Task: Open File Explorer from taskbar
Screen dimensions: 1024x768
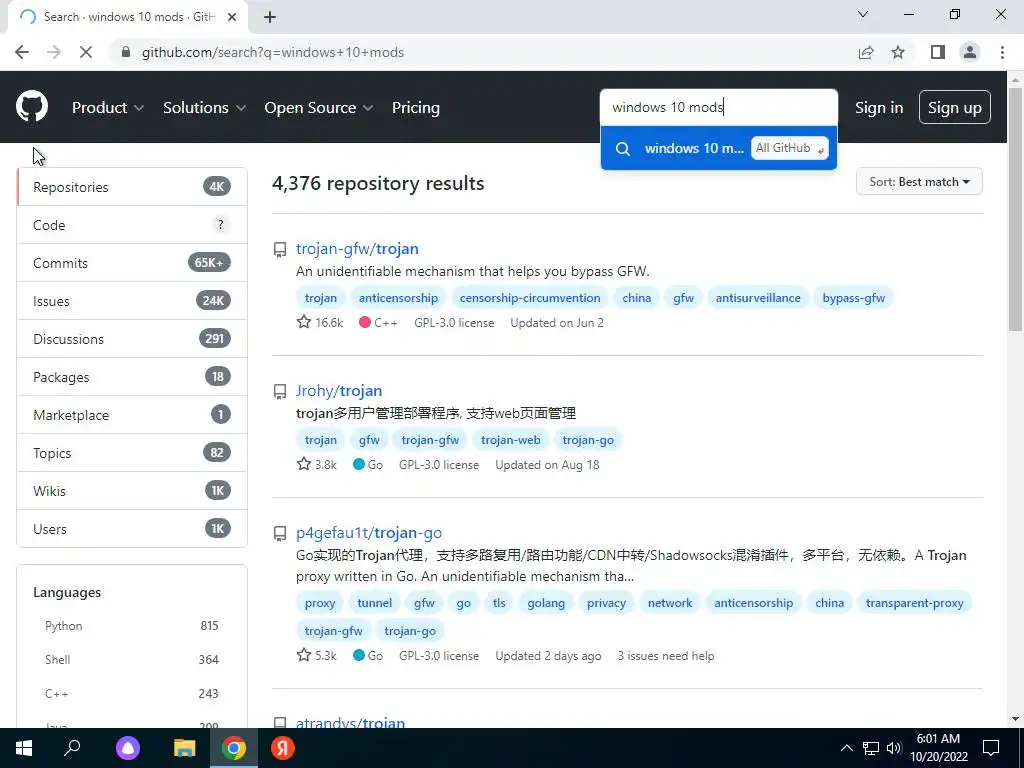Action: 184,748
